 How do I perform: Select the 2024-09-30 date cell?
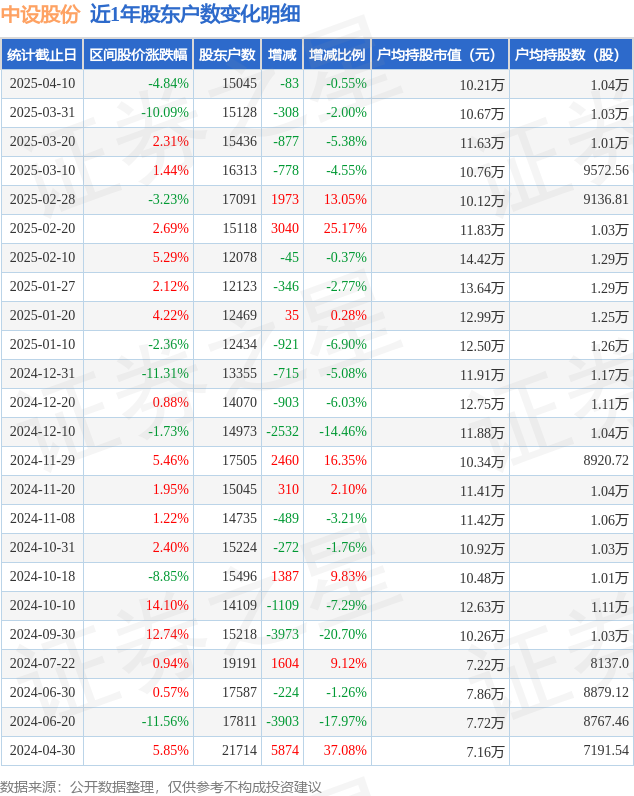click(x=42, y=635)
